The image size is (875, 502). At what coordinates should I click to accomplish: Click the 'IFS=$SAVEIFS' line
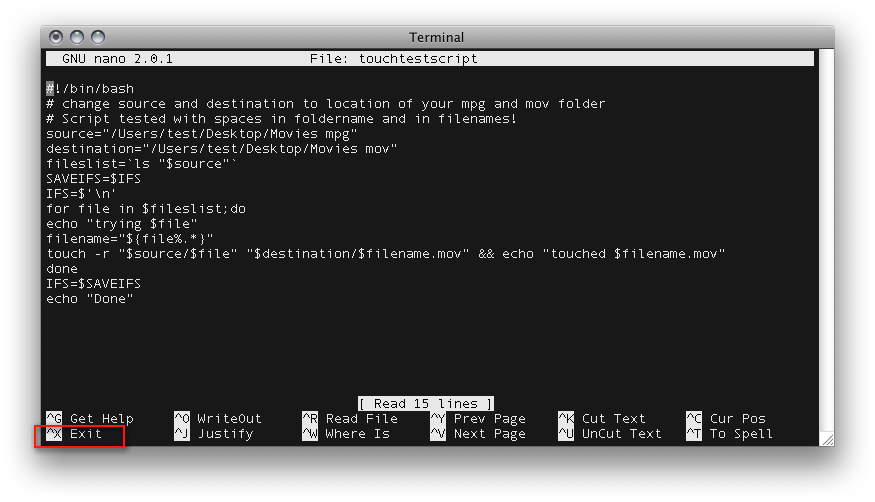94,284
